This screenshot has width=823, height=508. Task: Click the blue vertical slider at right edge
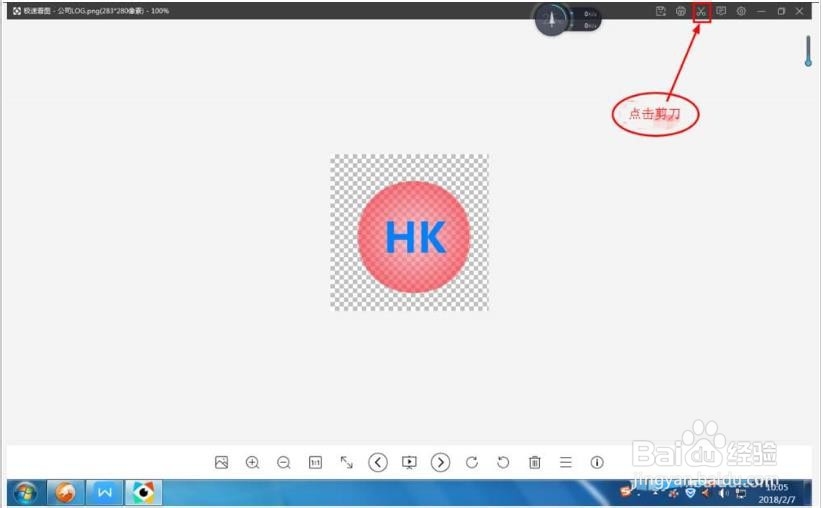(x=808, y=51)
